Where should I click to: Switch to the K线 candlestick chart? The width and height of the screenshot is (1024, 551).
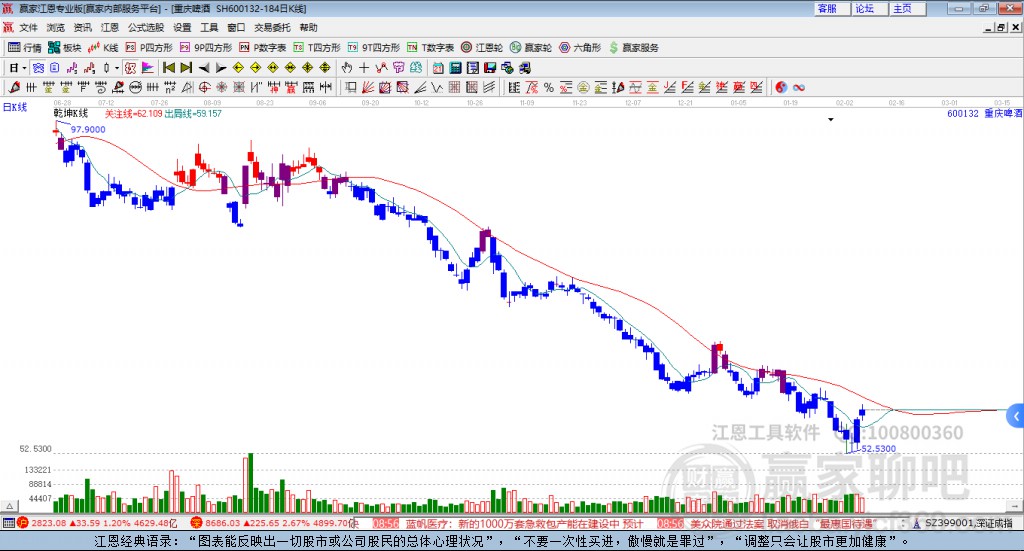point(103,48)
